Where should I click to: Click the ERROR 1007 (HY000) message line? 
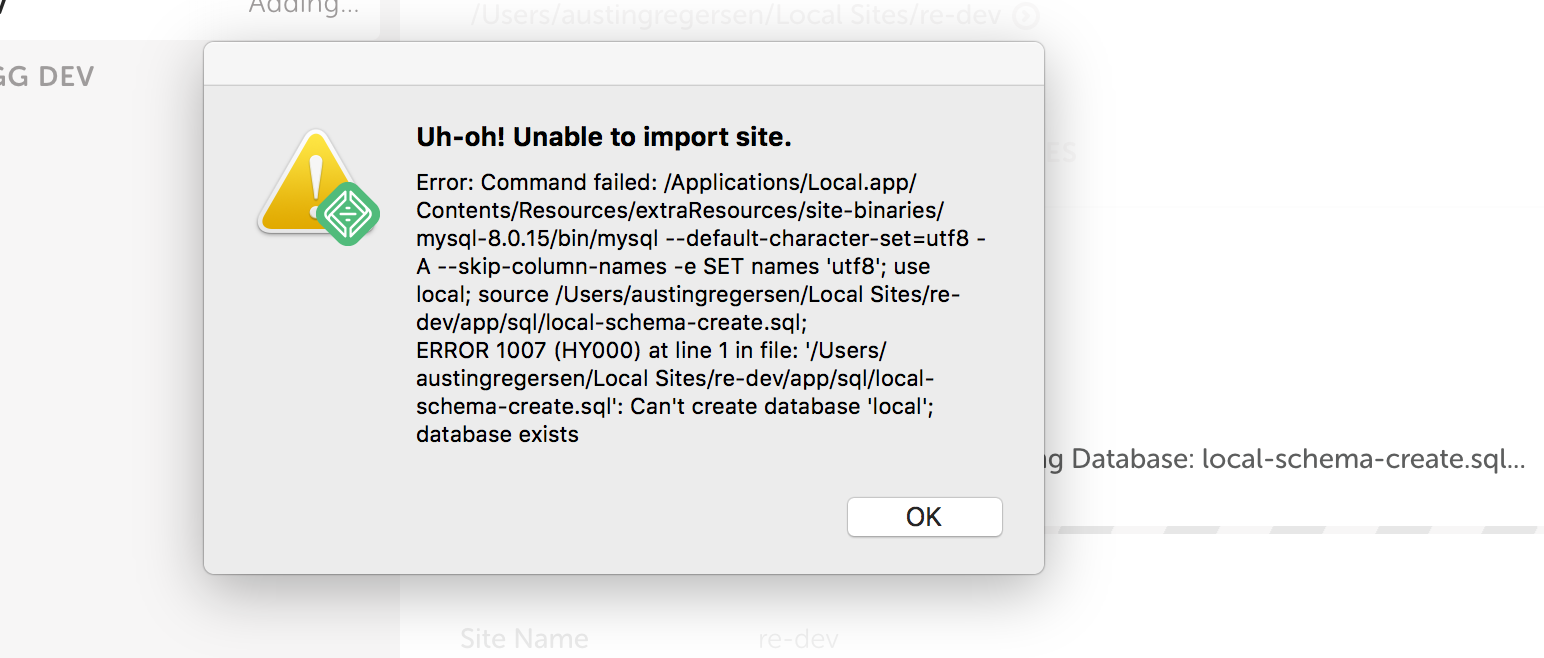(527, 351)
